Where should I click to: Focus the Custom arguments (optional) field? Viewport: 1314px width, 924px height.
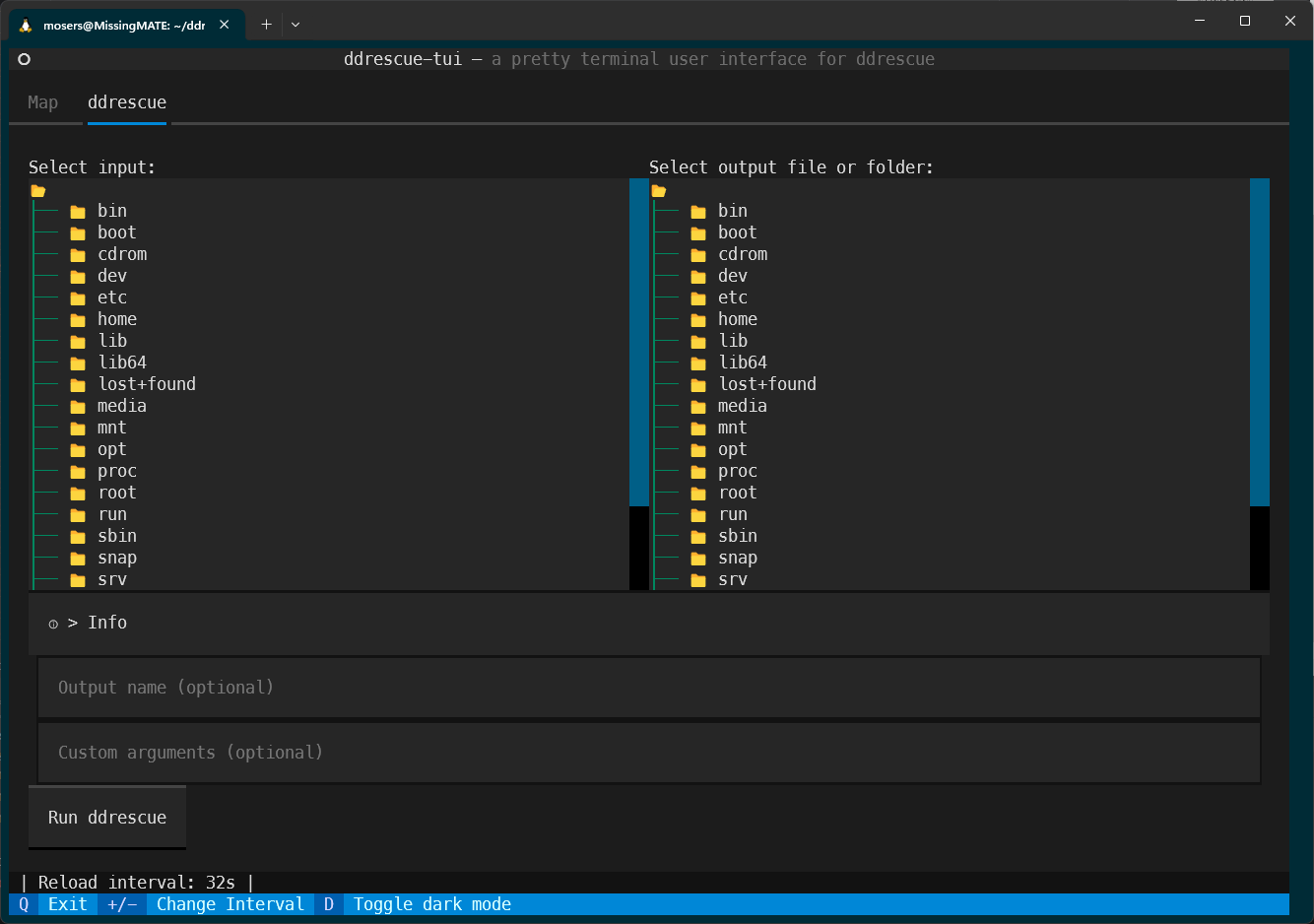[x=649, y=753]
